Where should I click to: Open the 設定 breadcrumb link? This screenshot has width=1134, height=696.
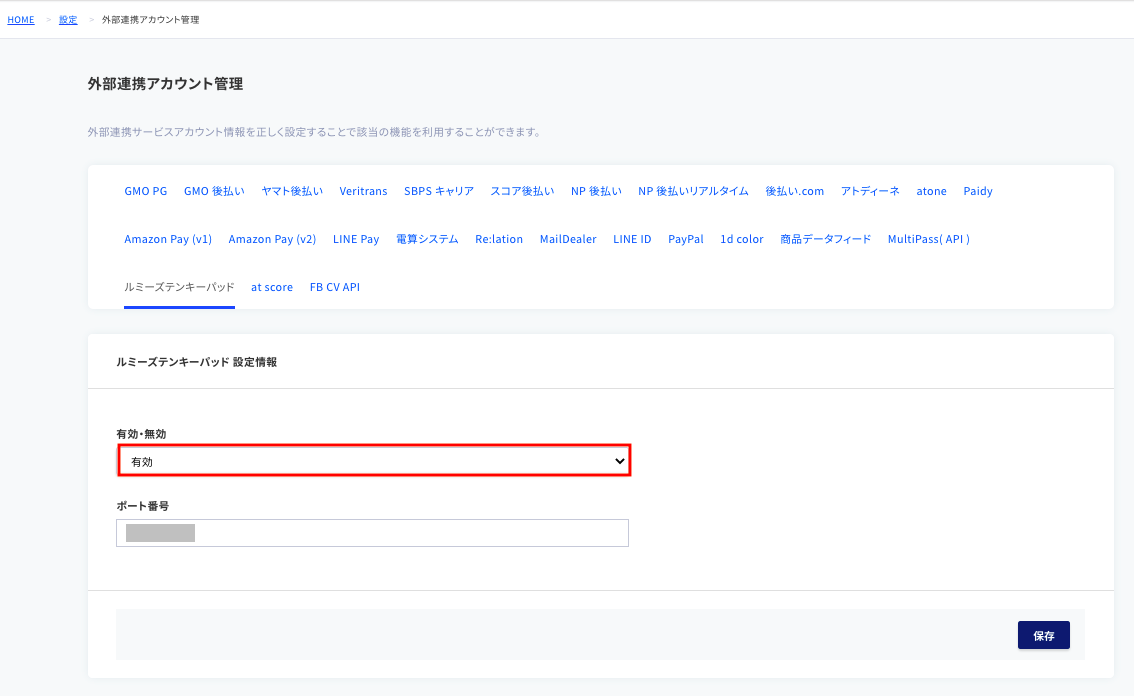pyautogui.click(x=67, y=19)
